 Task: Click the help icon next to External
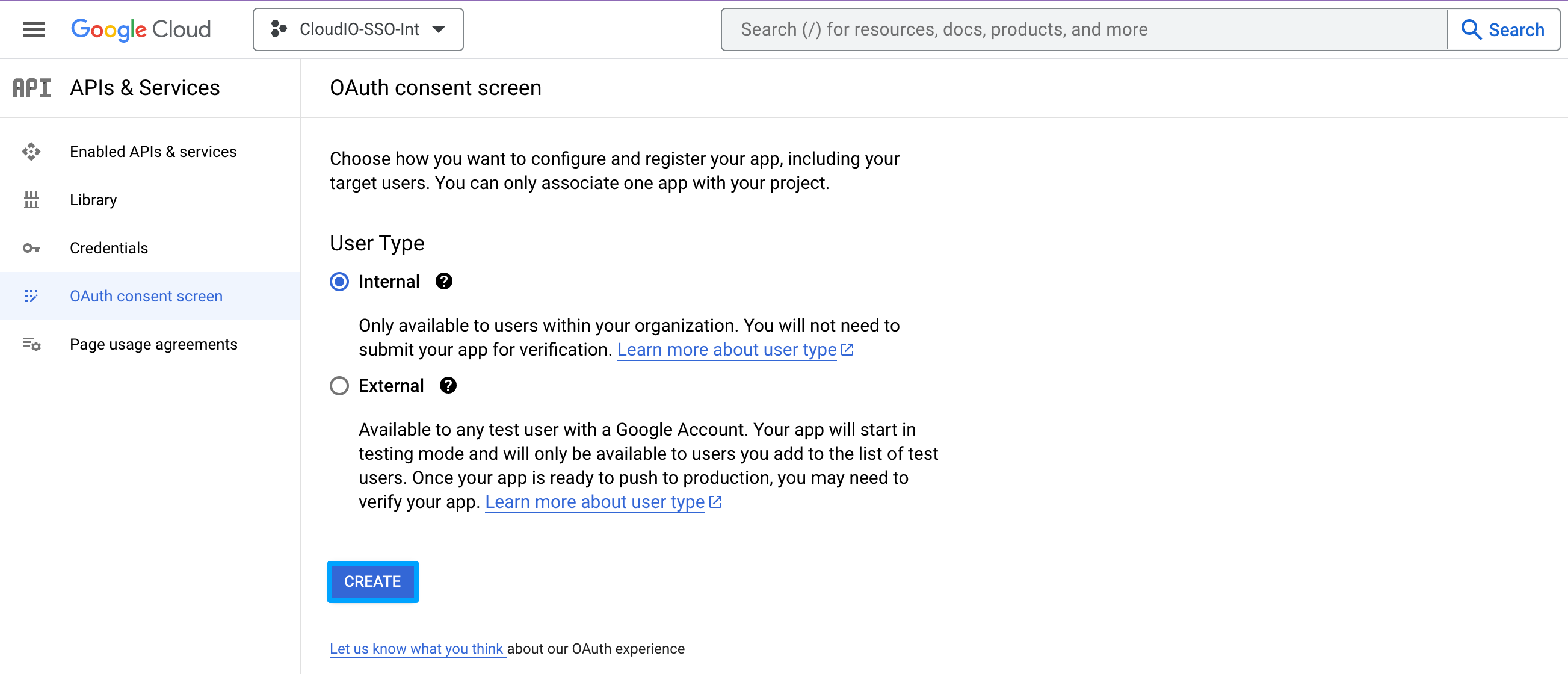[x=448, y=385]
